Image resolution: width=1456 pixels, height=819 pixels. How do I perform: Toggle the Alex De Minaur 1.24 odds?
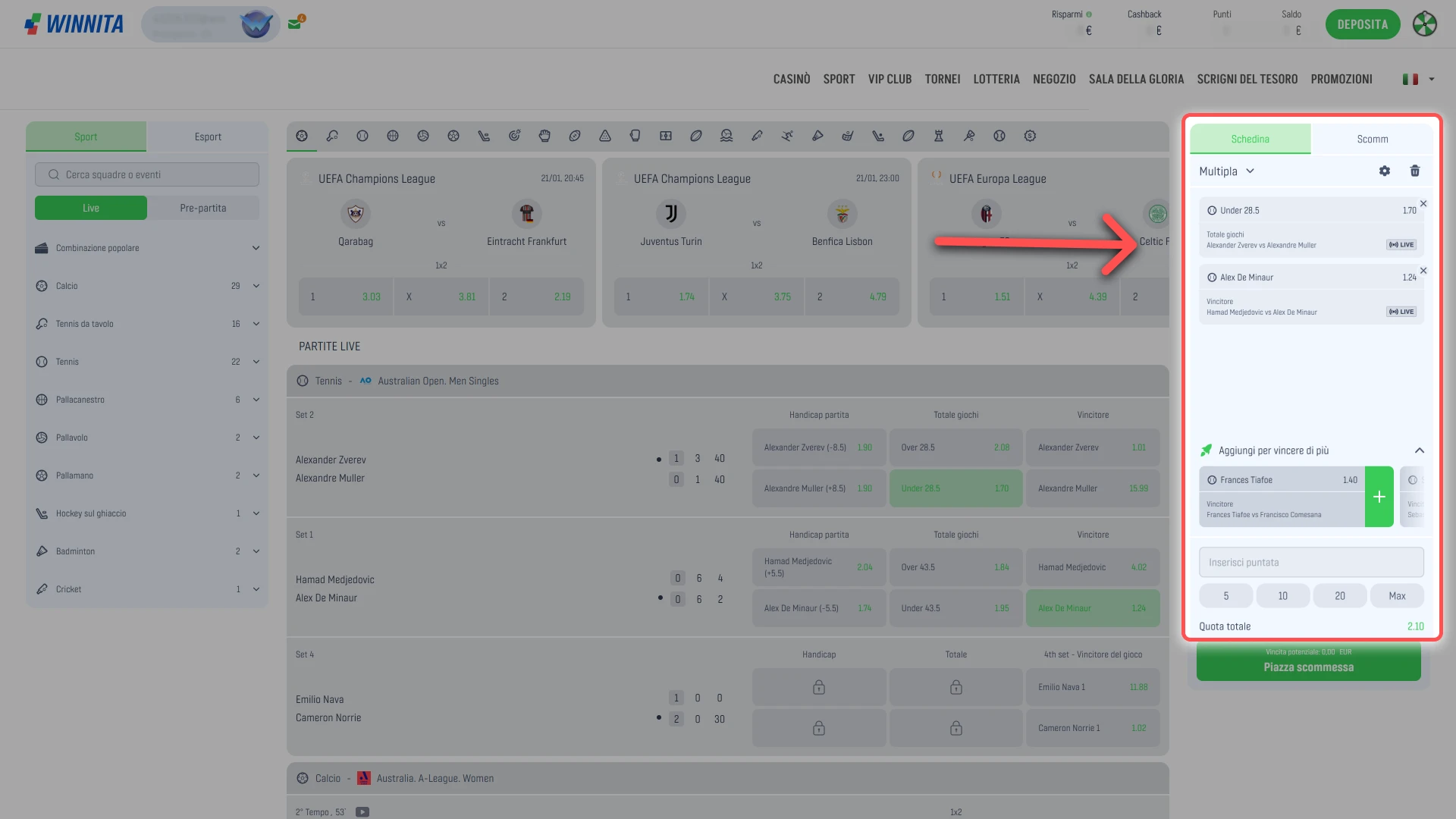[1092, 608]
